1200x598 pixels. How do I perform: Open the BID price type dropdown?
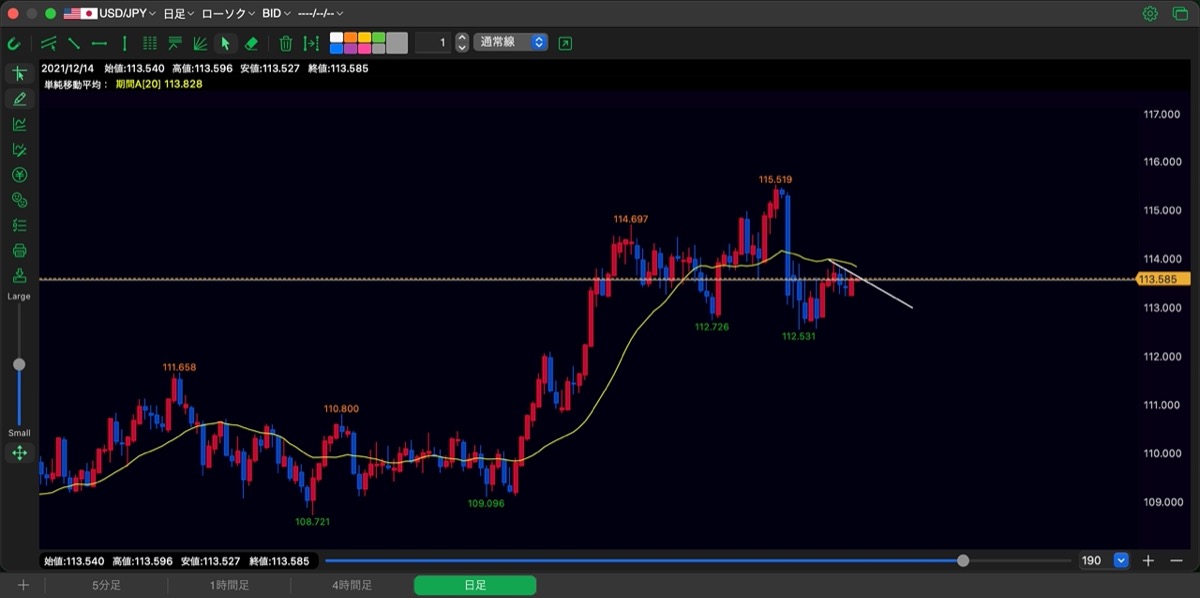coord(276,14)
